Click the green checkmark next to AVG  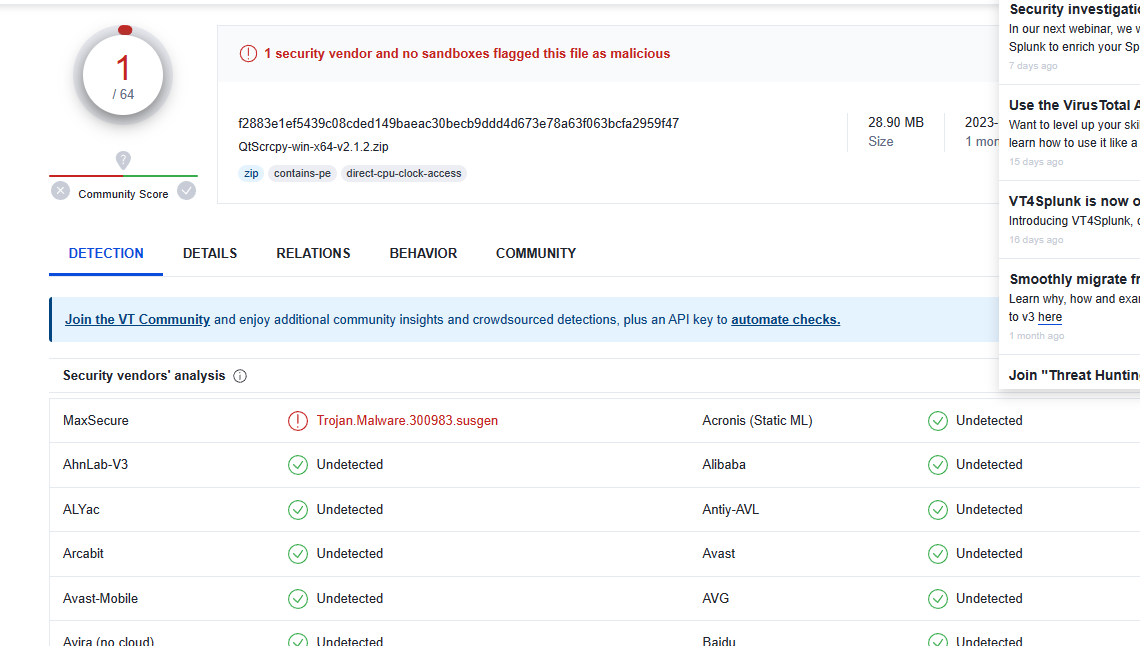click(937, 598)
